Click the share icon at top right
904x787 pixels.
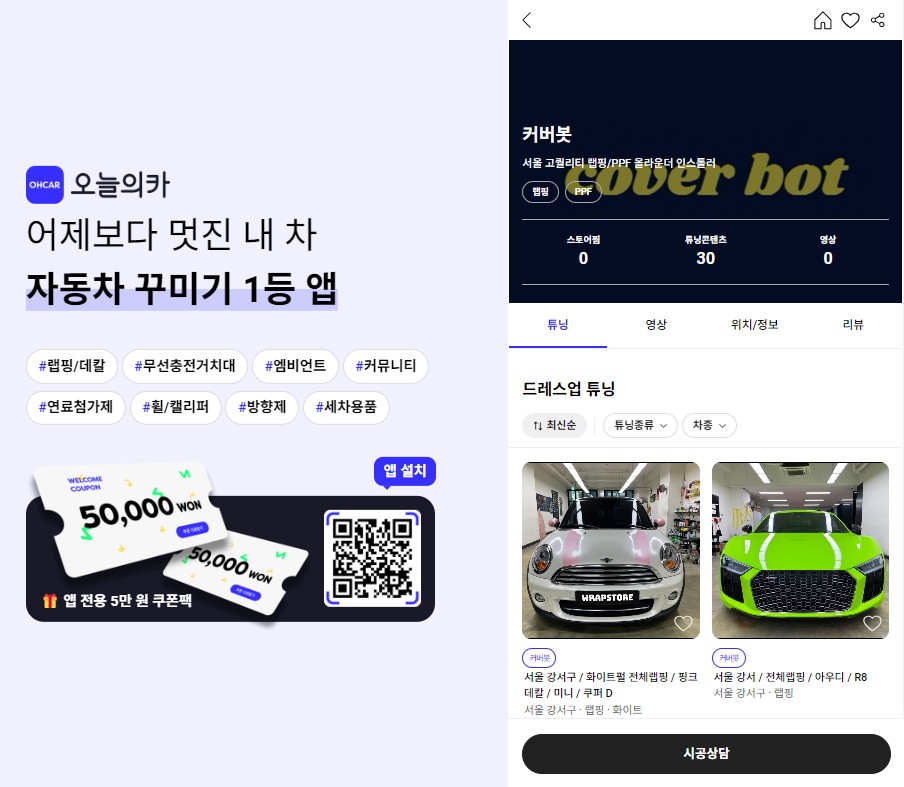[877, 20]
